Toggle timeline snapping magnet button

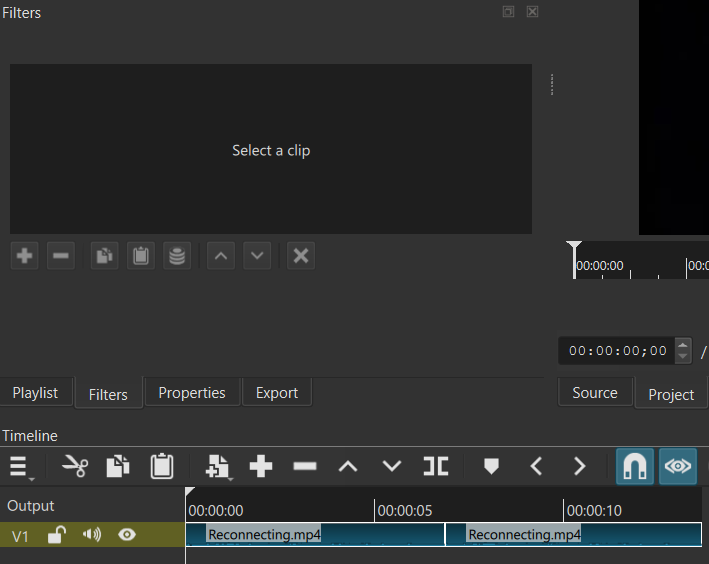point(634,466)
